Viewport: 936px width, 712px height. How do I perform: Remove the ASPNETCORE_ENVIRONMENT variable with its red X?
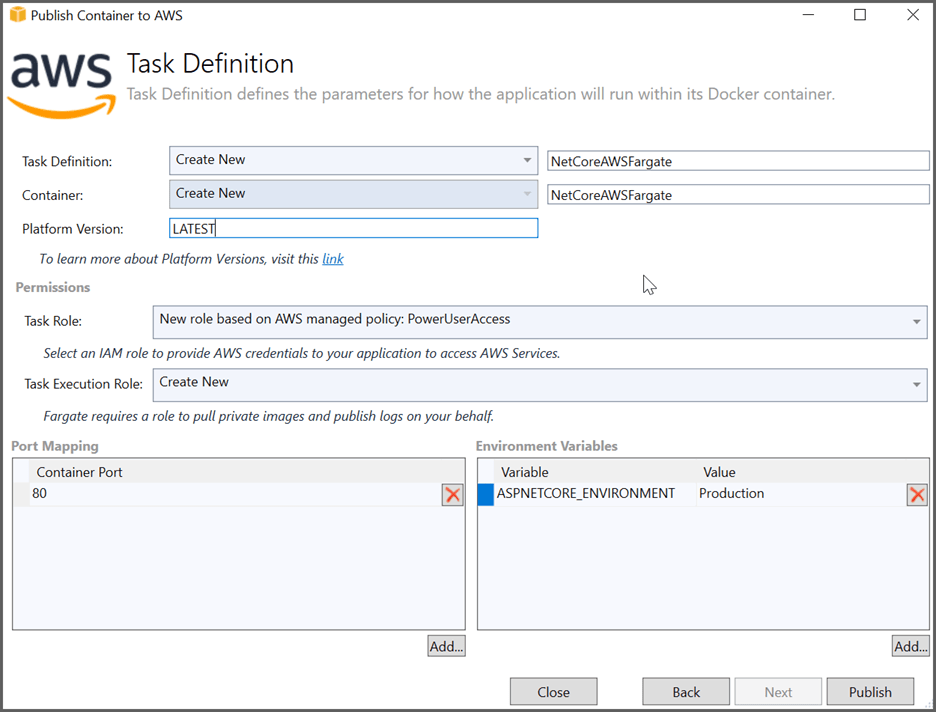tap(917, 493)
